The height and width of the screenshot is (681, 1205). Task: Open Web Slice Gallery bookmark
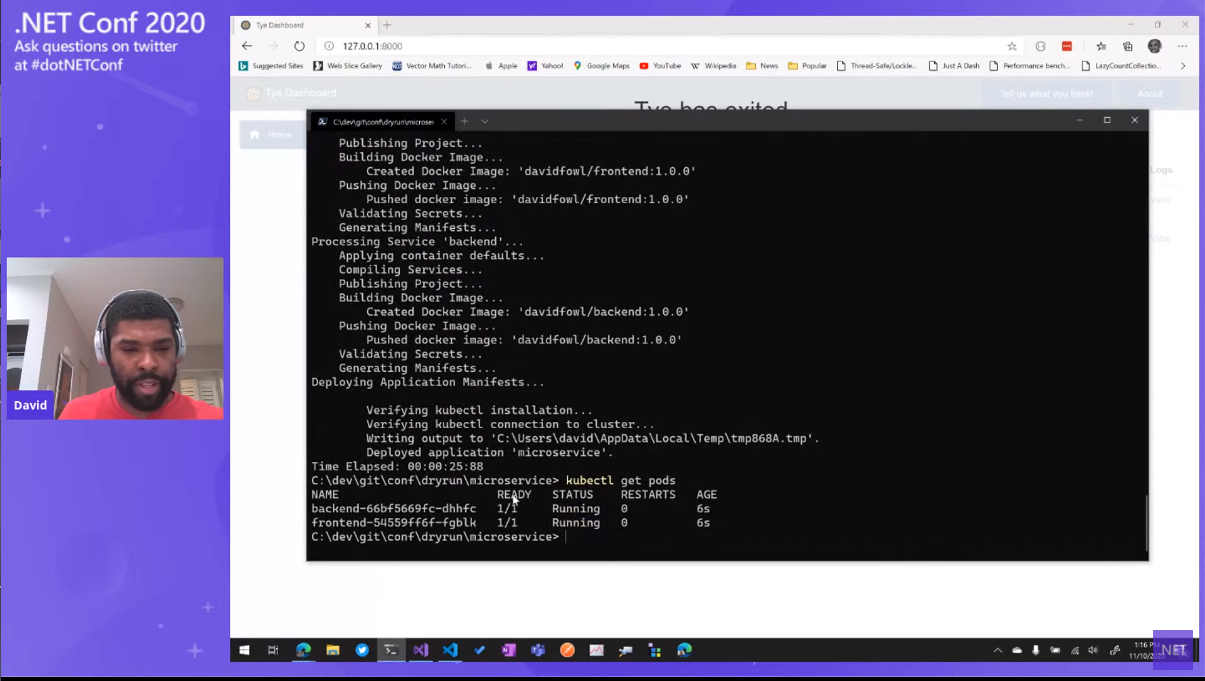(348, 66)
